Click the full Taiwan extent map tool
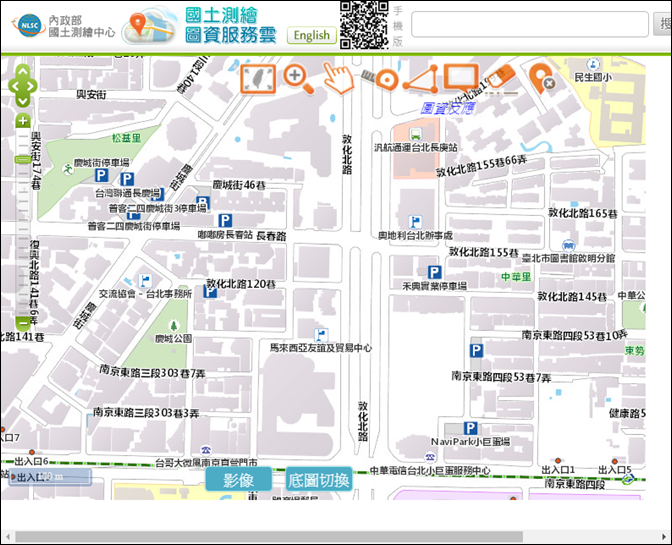 click(258, 79)
